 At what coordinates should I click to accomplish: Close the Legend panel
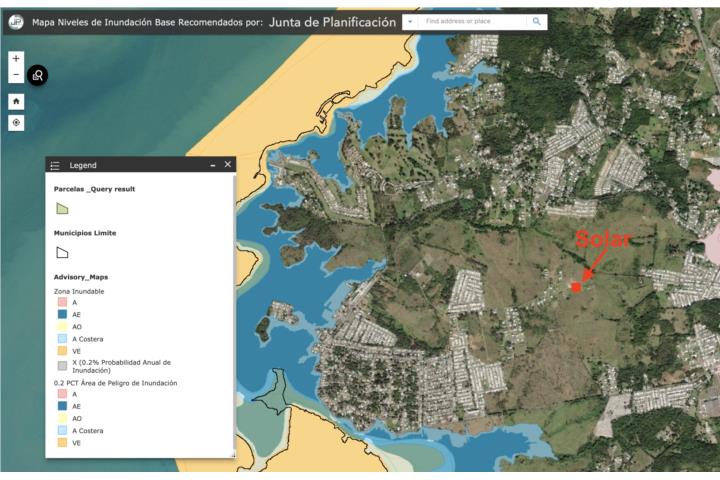tap(228, 164)
